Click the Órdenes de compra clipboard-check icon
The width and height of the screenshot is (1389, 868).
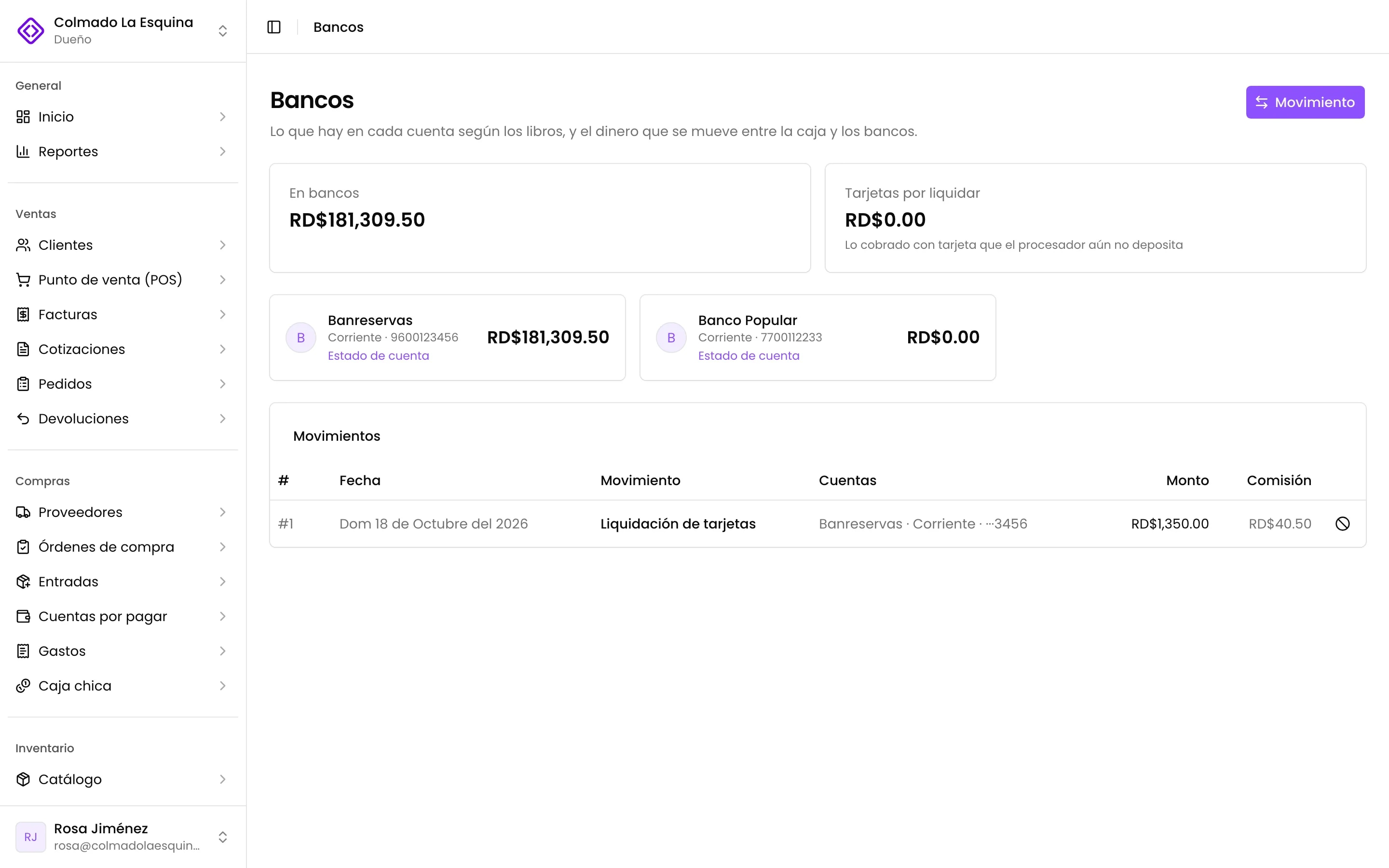pyautogui.click(x=23, y=547)
